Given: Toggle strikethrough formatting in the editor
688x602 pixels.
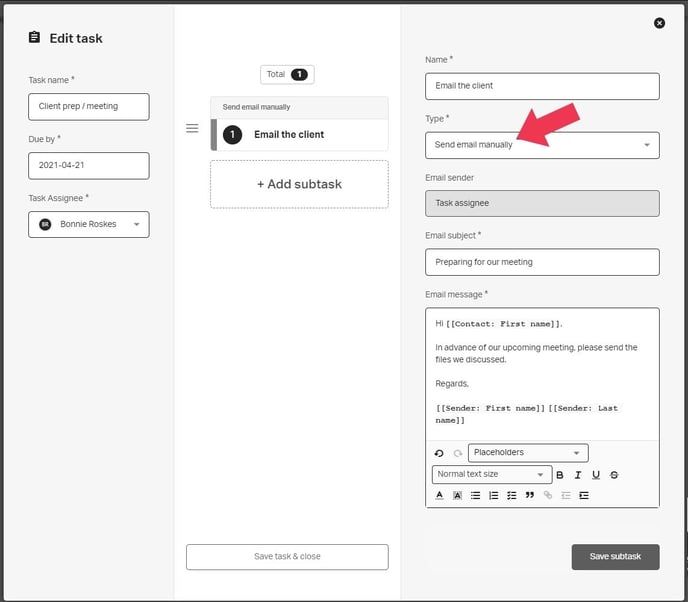Looking at the screenshot, I should (614, 475).
